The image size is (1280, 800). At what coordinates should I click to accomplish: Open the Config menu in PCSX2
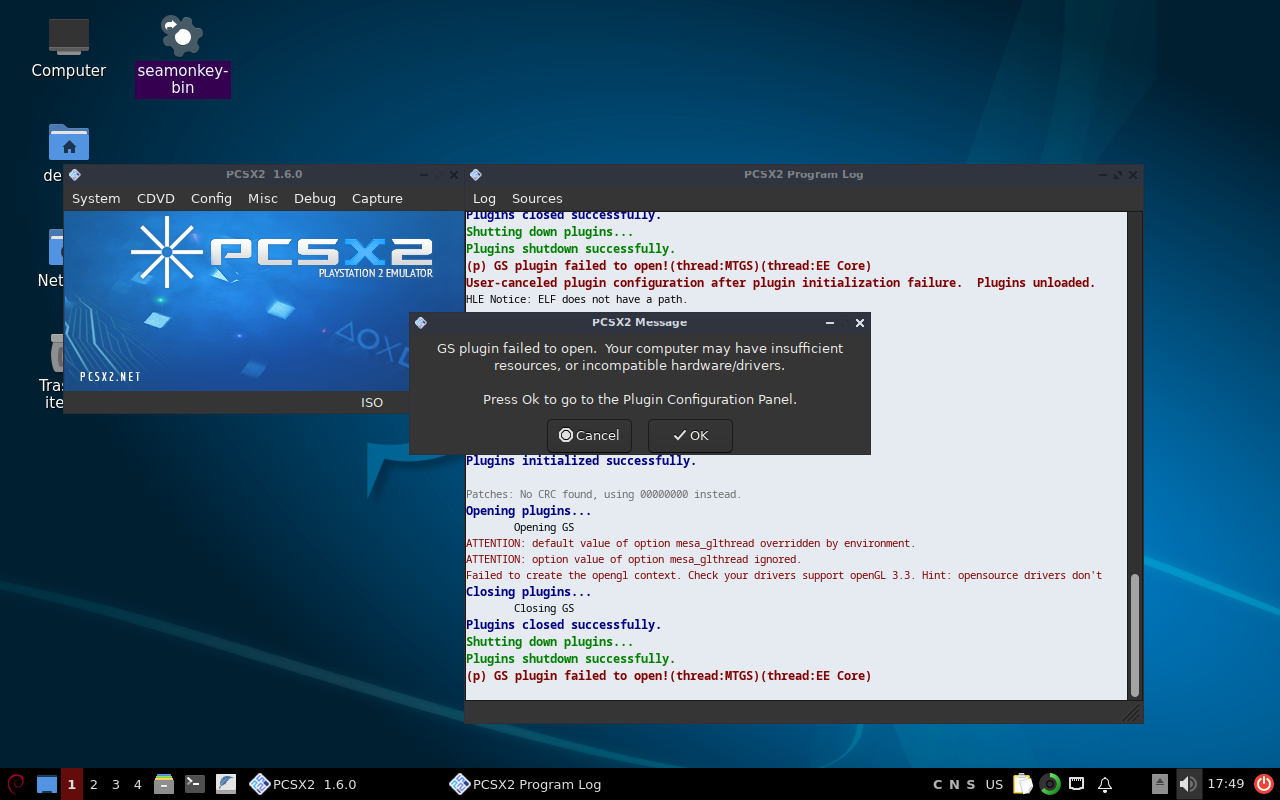[211, 199]
